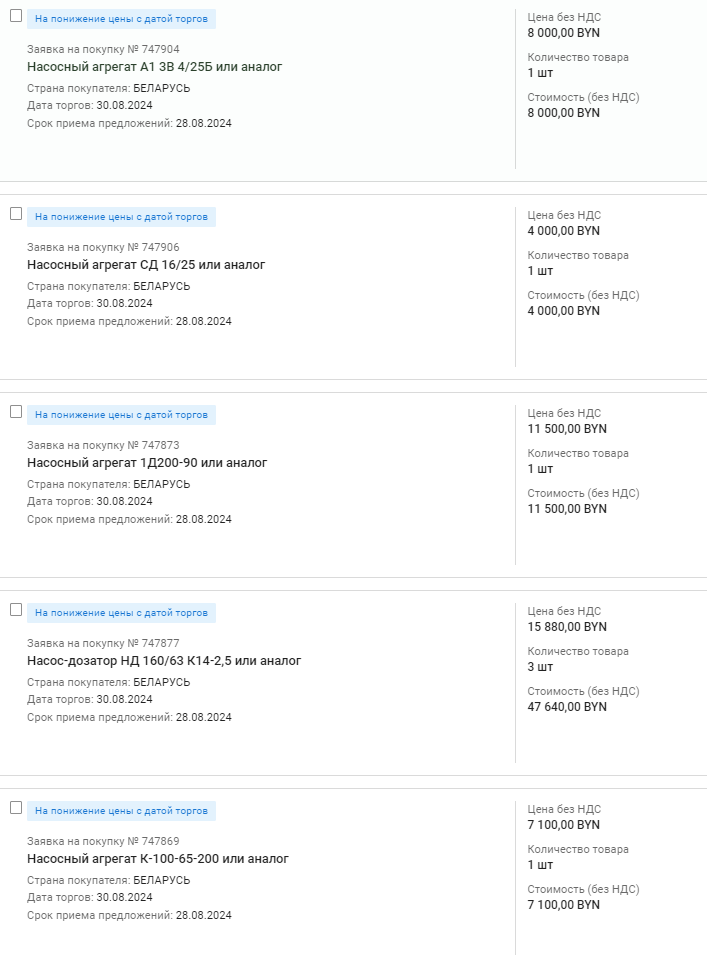Click price-reduction tag above request № 747906
This screenshot has height=955, width=707.
click(x=121, y=217)
